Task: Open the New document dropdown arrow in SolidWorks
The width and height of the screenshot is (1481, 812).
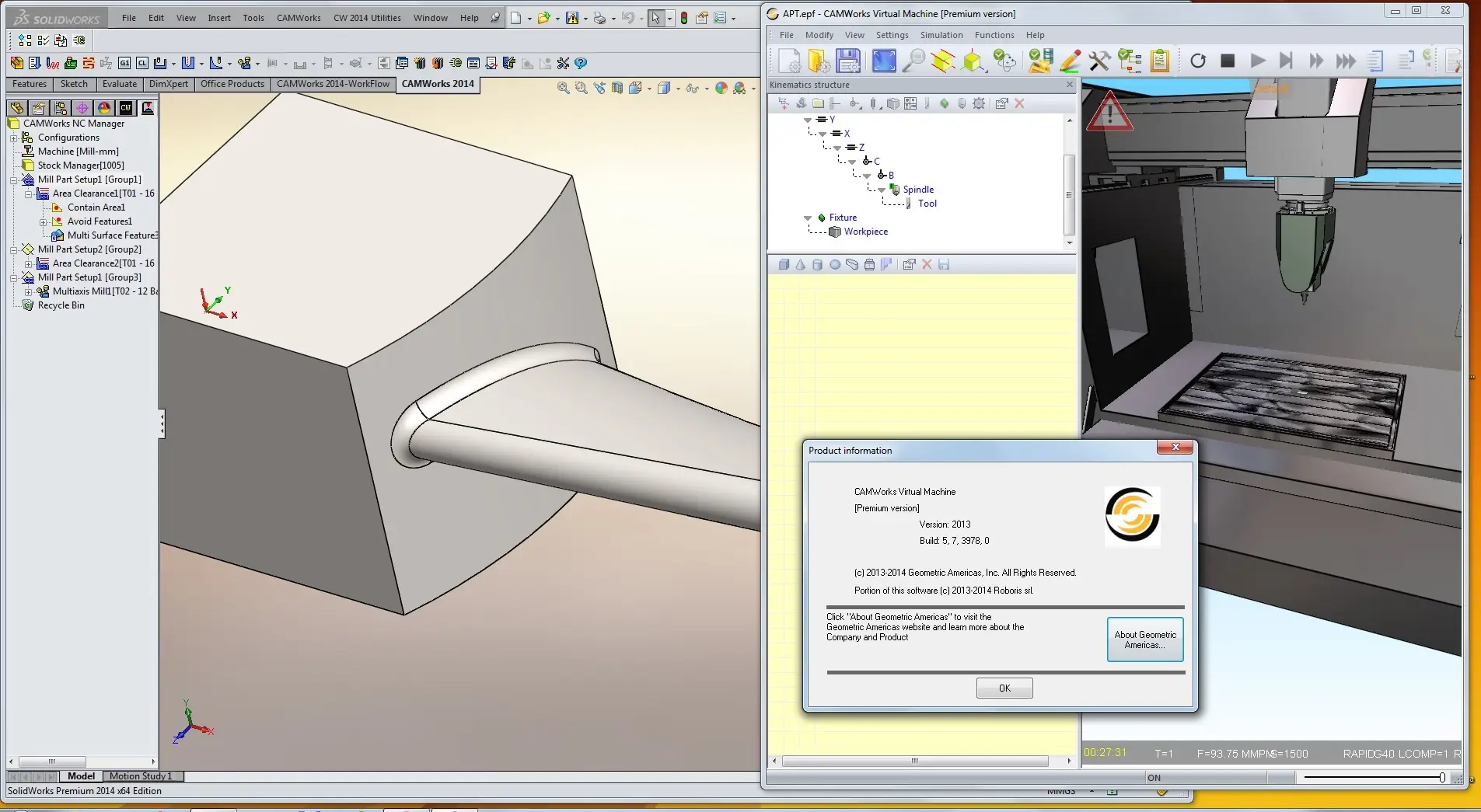Action: coord(529,19)
